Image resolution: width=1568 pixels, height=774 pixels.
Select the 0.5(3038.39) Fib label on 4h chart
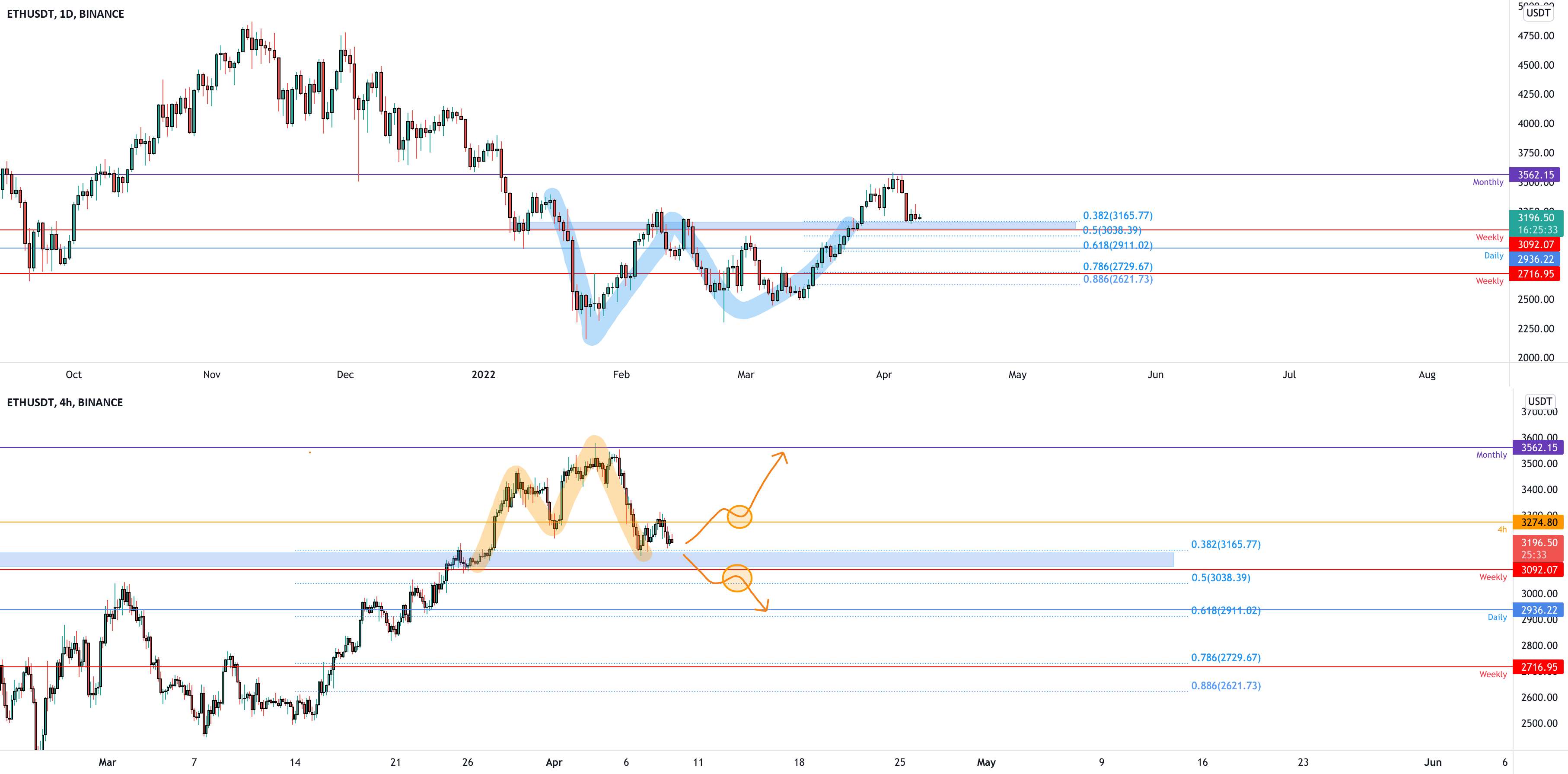(1221, 577)
